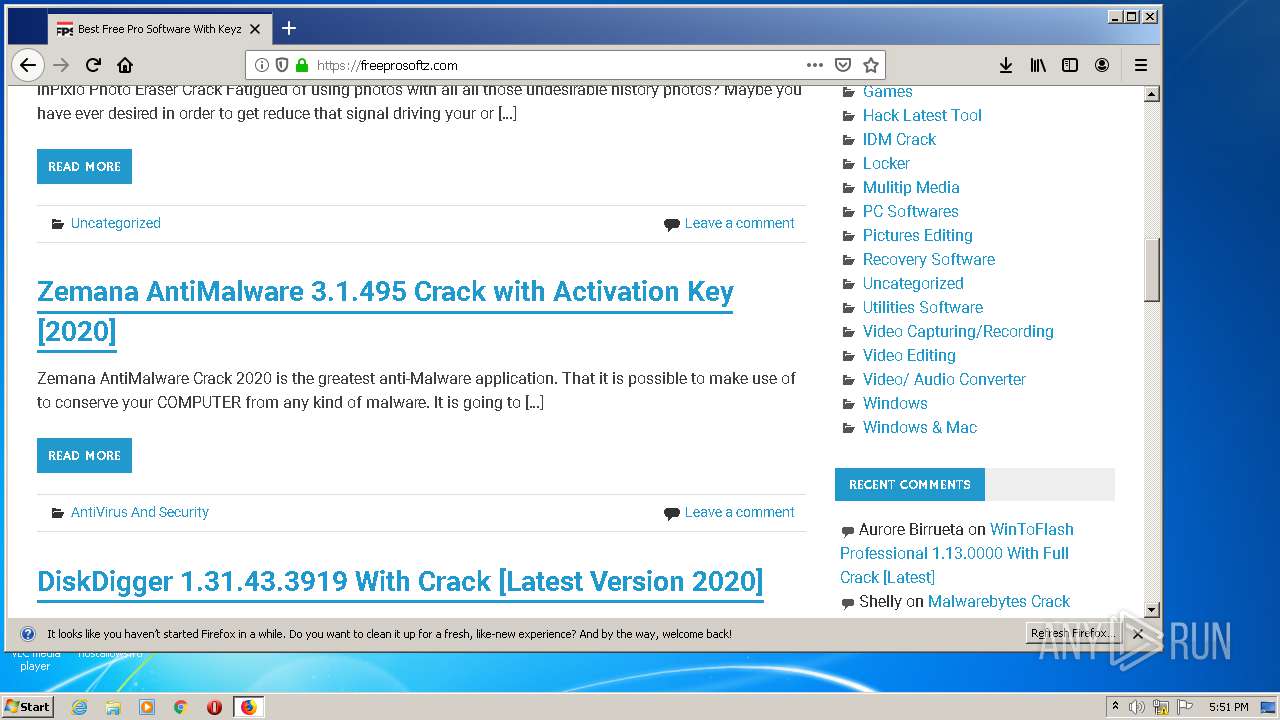Open media player taskbar icon
1280x720 pixels.
(x=147, y=707)
